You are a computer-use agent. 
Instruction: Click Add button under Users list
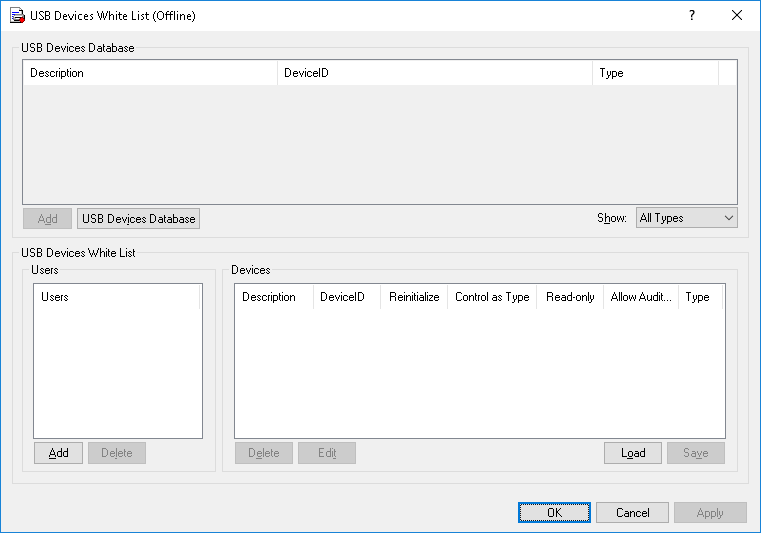(x=59, y=453)
